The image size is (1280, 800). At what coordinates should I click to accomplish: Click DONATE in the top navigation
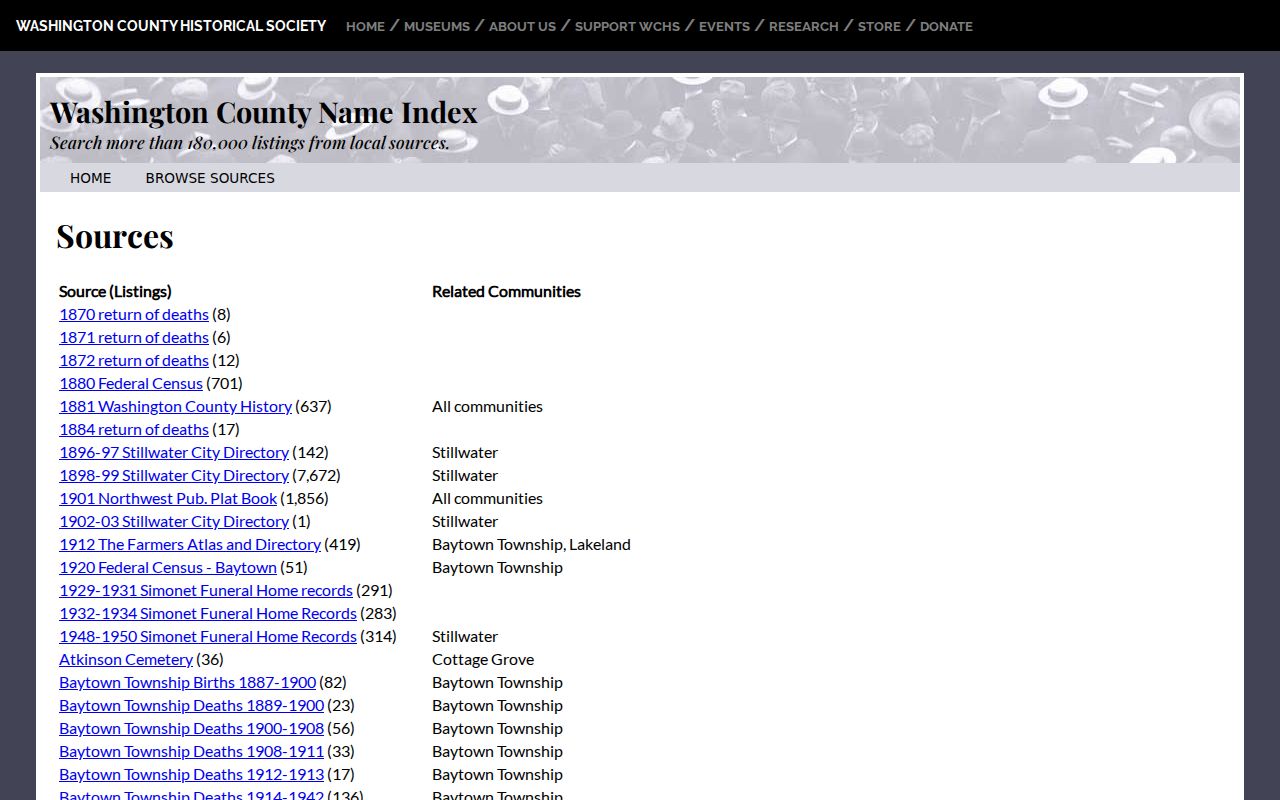946,26
